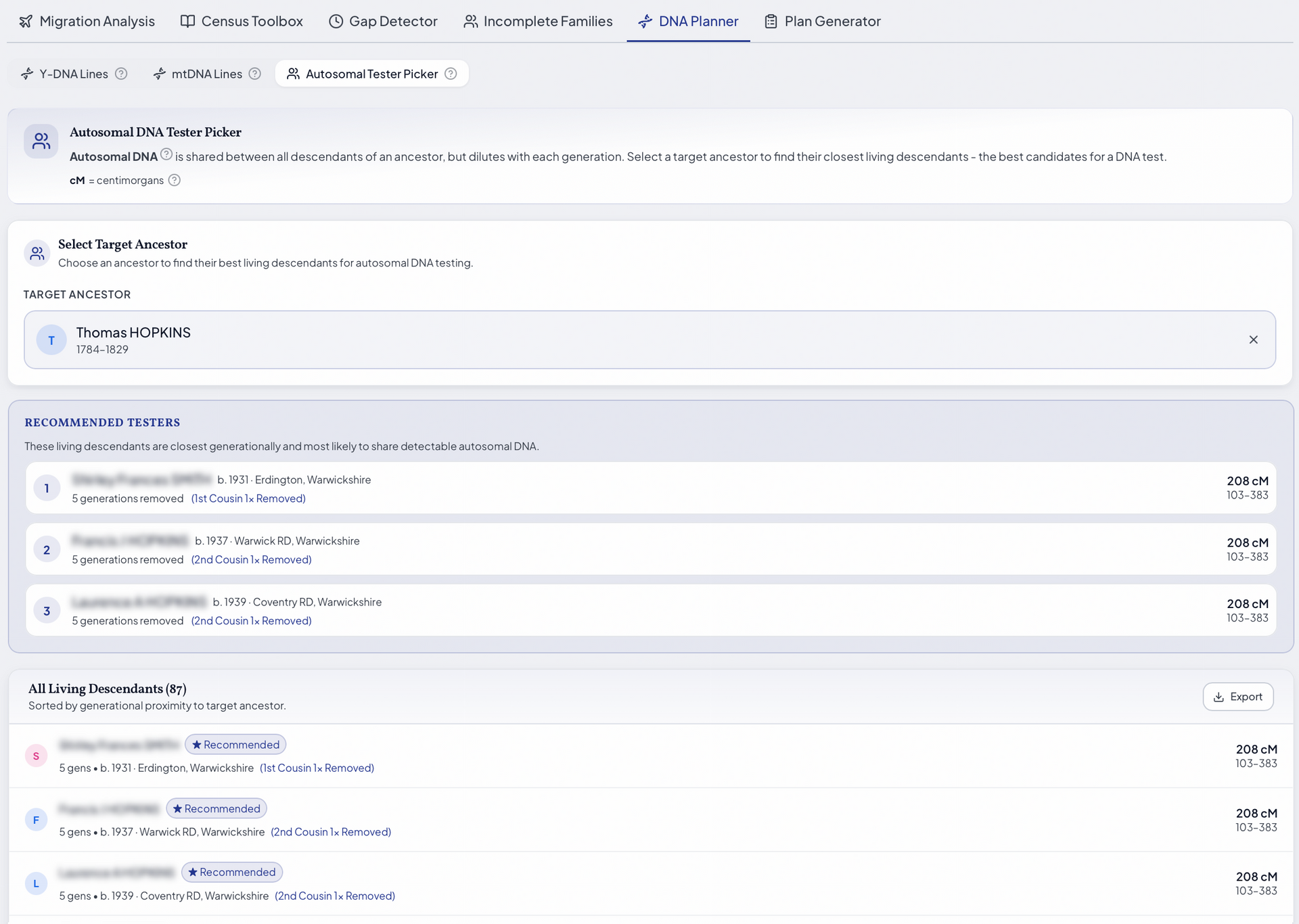Click rank 2 badge in recommended testers
This screenshot has width=1299, height=924.
47,549
